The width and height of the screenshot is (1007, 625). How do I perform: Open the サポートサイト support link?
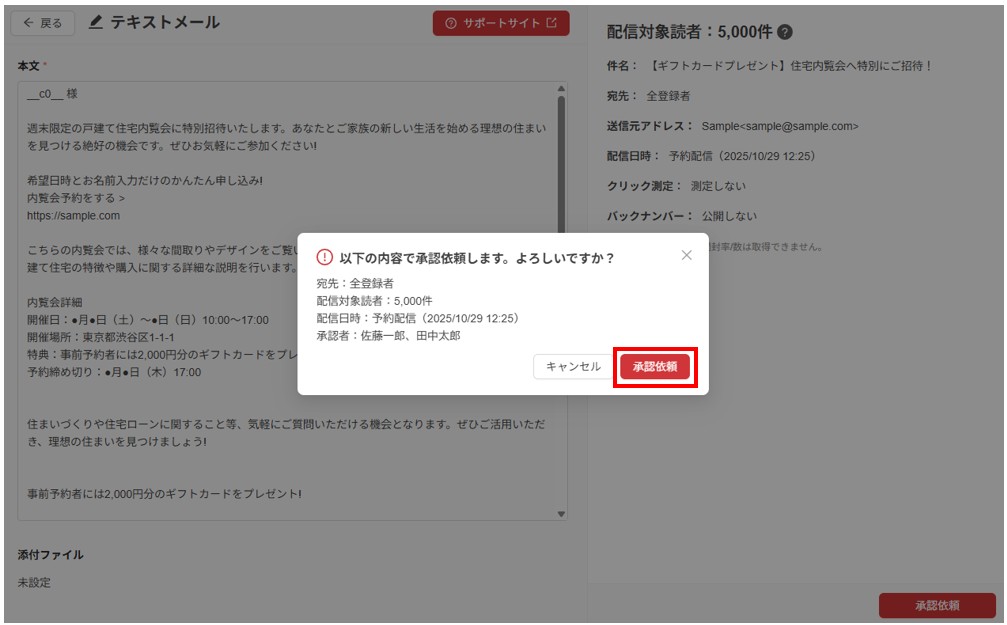[x=500, y=23]
